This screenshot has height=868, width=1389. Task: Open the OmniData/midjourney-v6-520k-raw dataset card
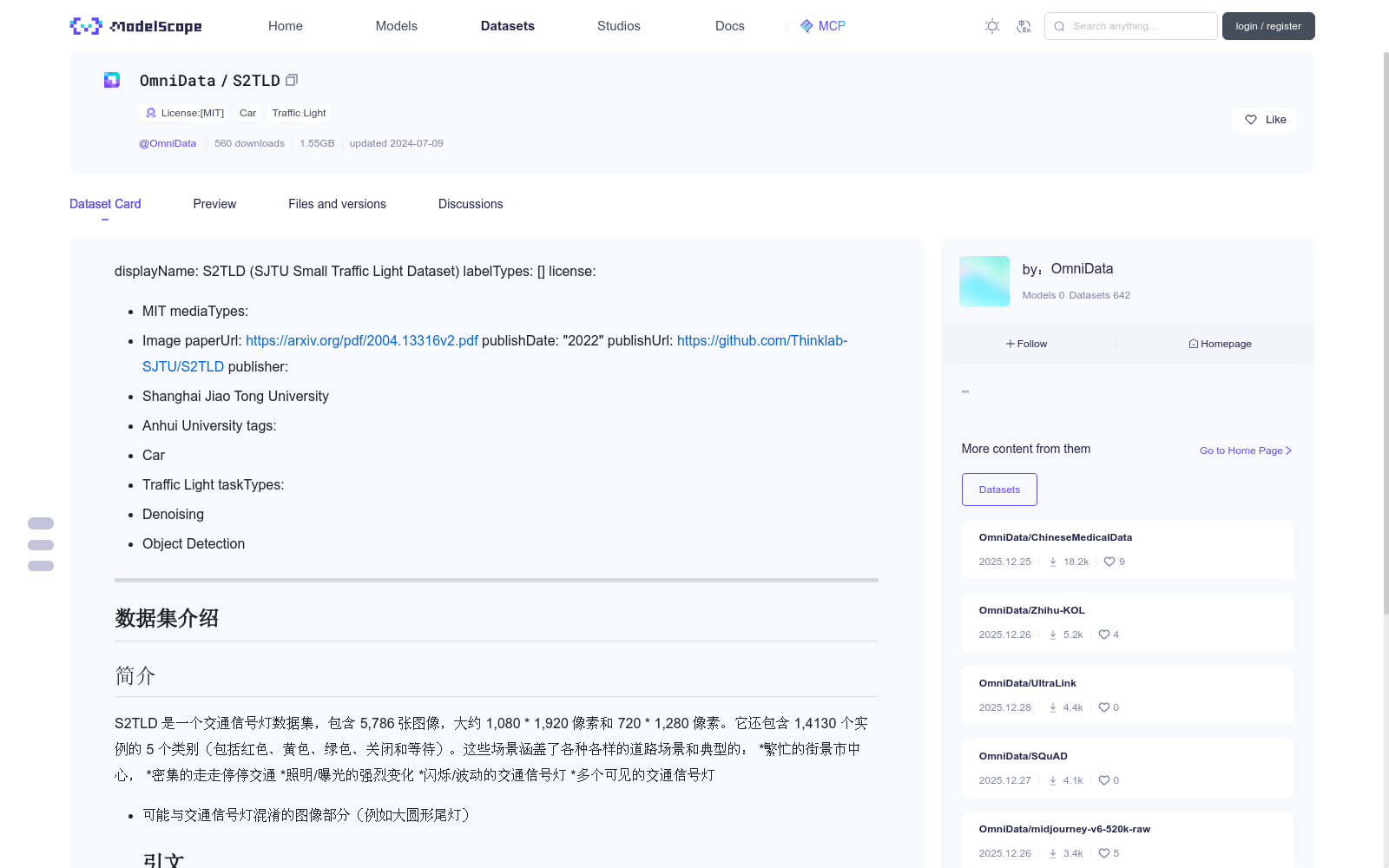[x=1127, y=839]
